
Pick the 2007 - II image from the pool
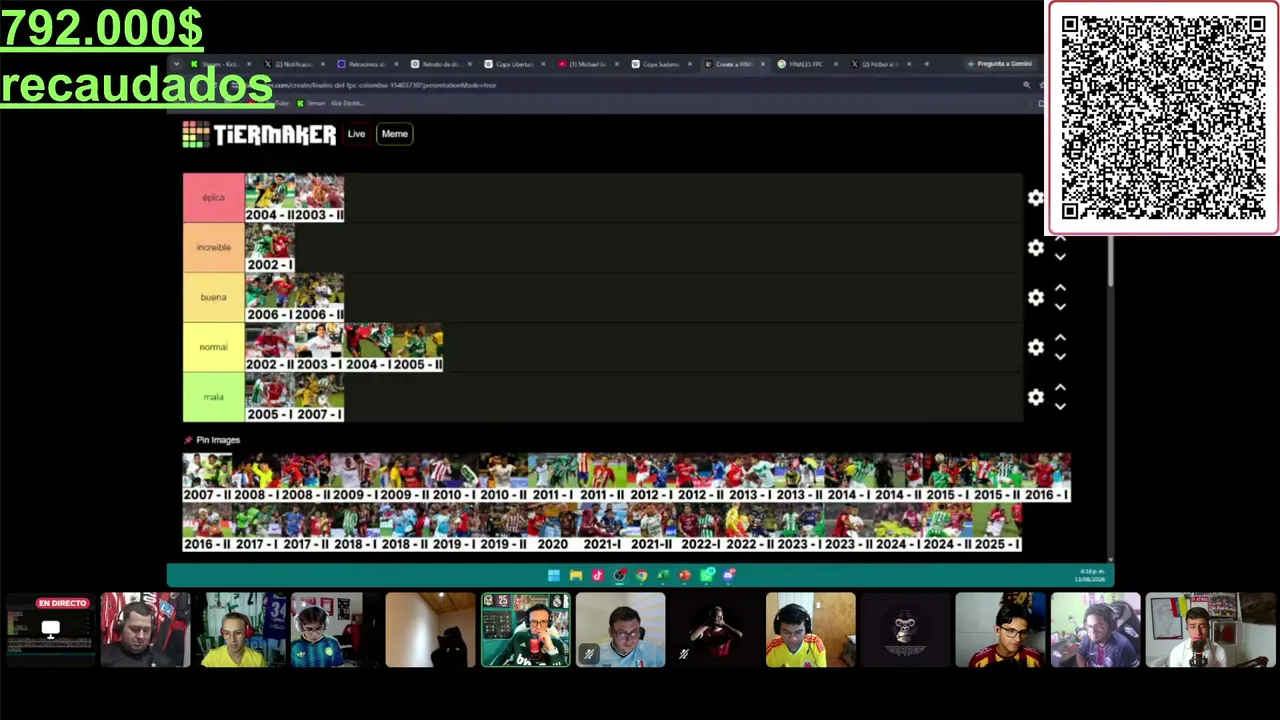pyautogui.click(x=207, y=477)
